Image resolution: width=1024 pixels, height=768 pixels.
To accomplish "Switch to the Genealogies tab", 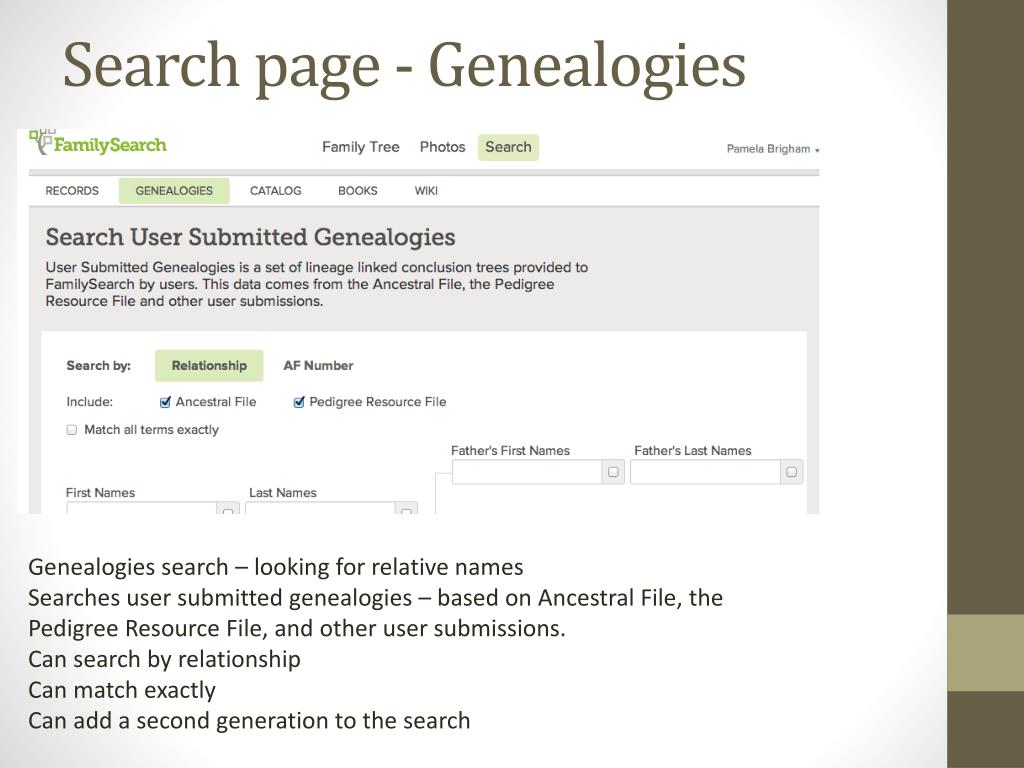I will [174, 191].
